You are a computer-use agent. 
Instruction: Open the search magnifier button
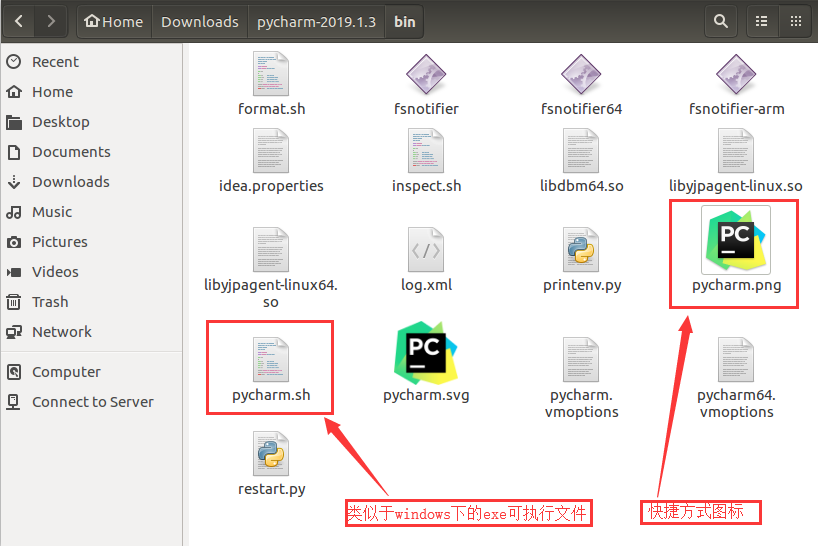tap(720, 21)
